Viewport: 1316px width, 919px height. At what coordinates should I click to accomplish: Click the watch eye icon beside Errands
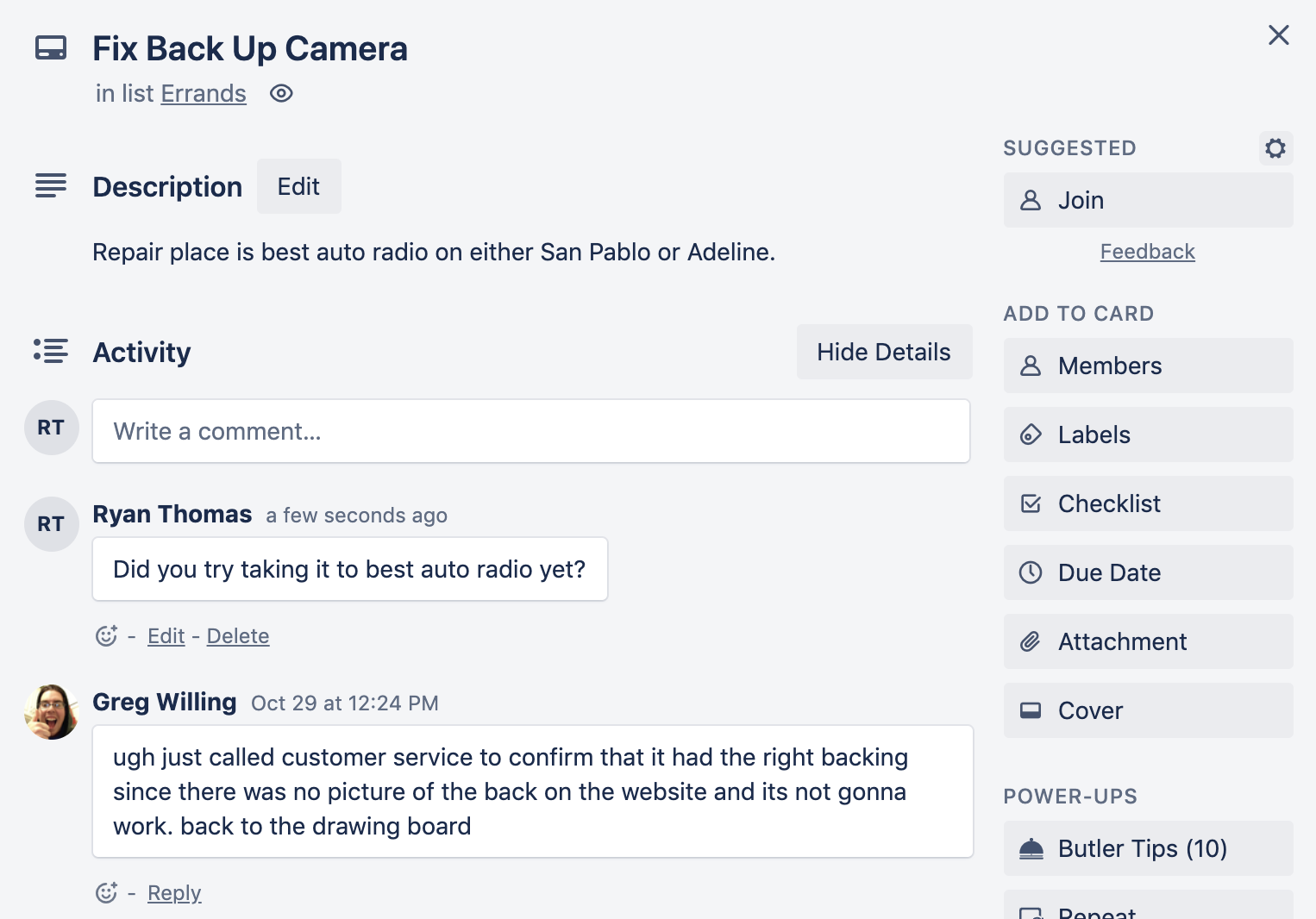click(x=281, y=93)
